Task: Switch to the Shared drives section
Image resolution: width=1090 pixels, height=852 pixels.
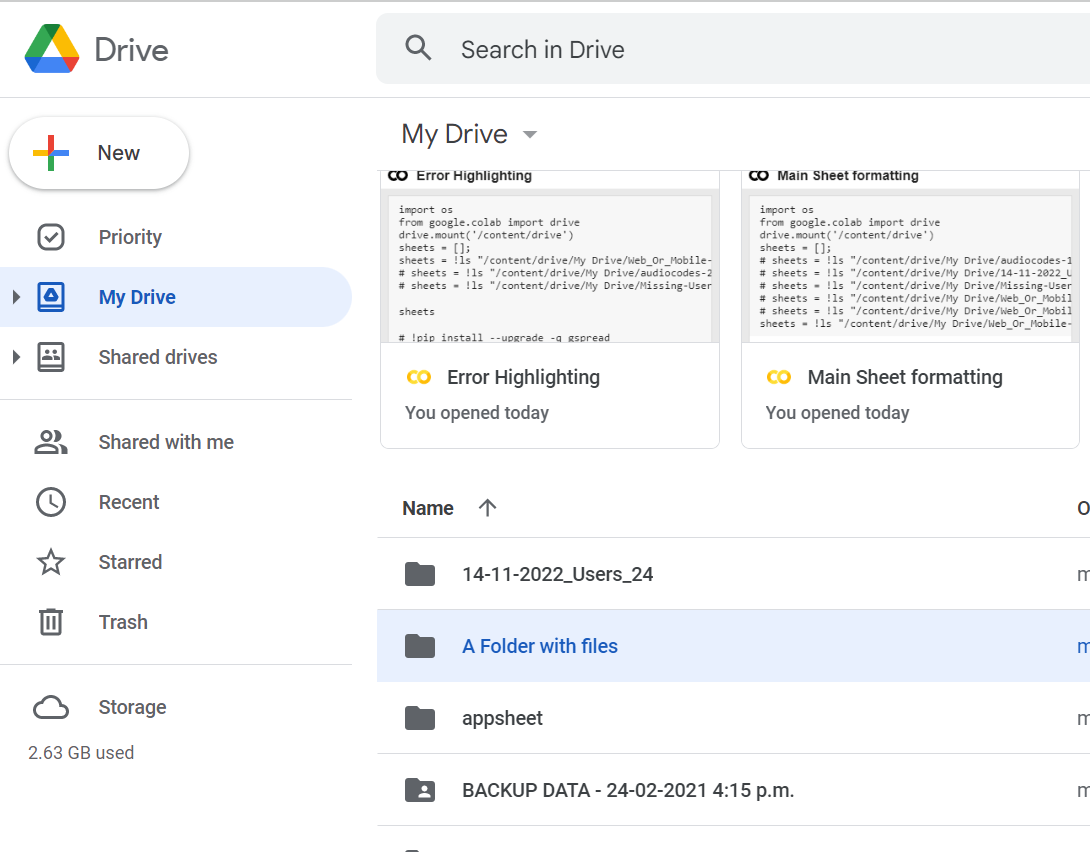Action: (x=157, y=357)
